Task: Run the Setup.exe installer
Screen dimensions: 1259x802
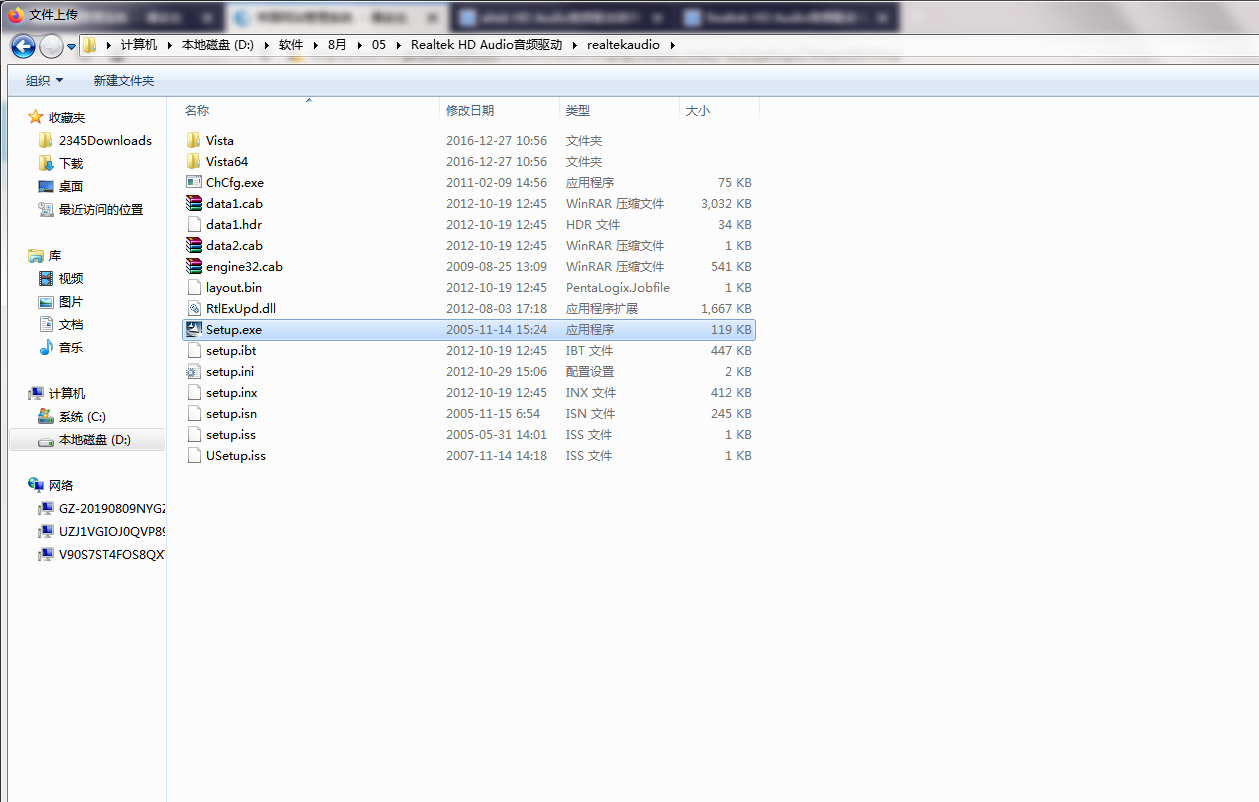Action: [230, 329]
